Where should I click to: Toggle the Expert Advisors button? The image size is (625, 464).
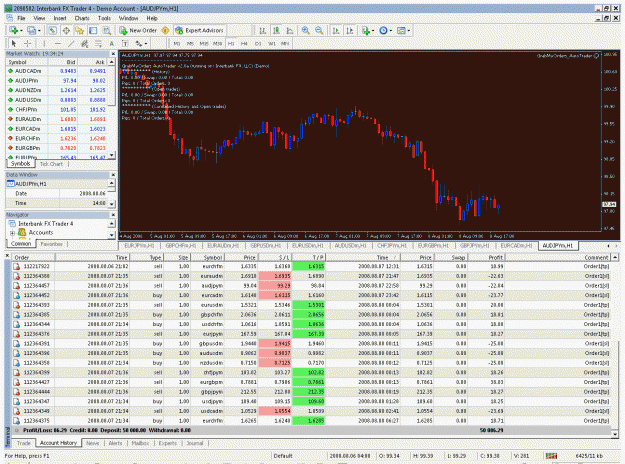pyautogui.click(x=200, y=30)
